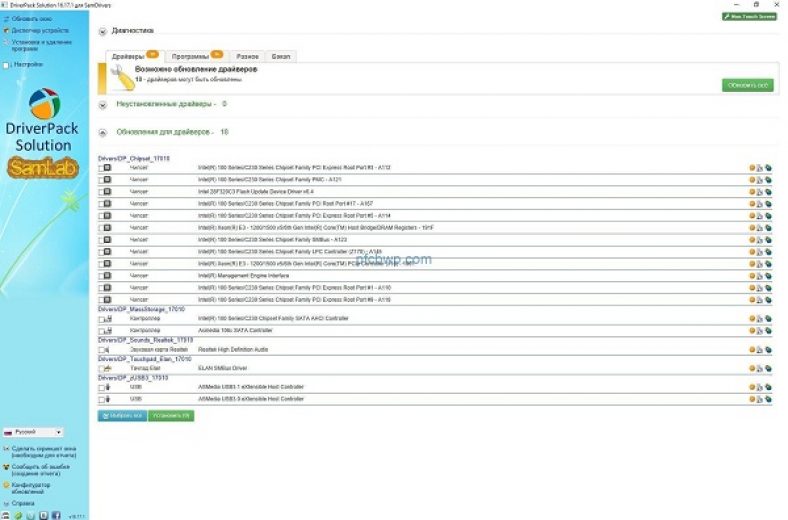The image size is (788, 520).
Task: Click green icon in SATA AHCI Controller row
Action: [768, 319]
